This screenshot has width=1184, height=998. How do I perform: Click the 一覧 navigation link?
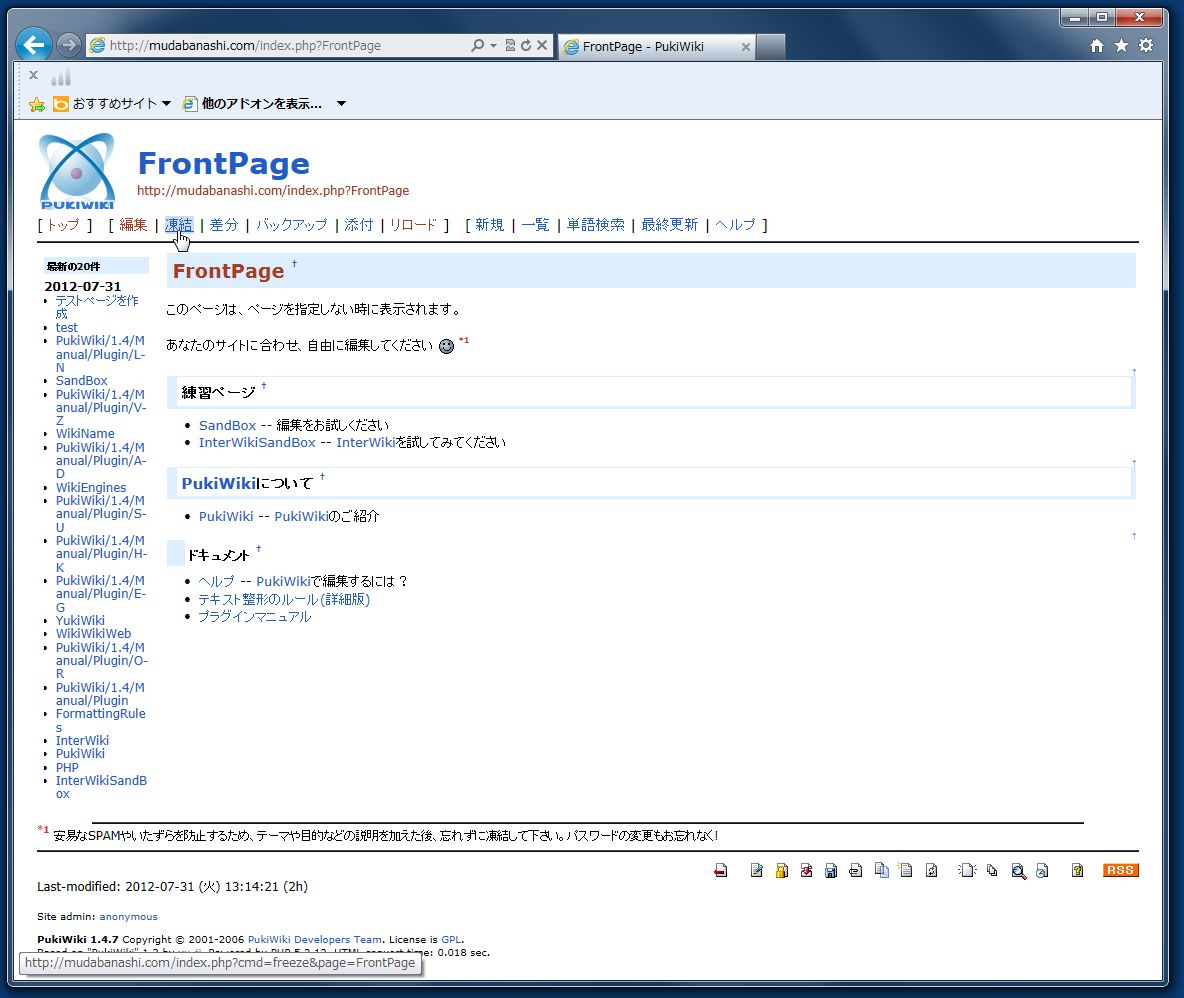pos(535,224)
